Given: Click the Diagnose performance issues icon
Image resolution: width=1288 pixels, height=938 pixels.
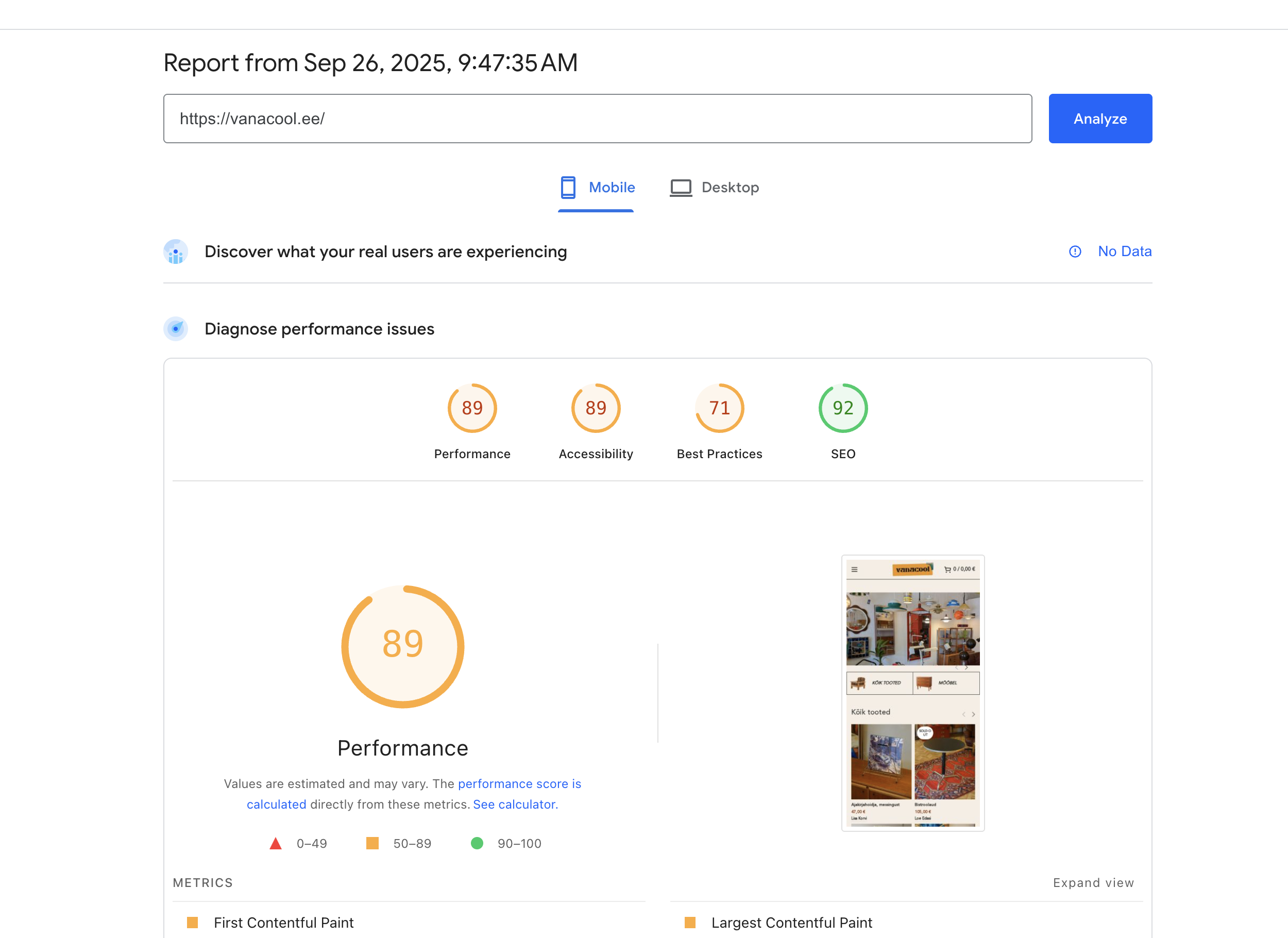Looking at the screenshot, I should tap(176, 329).
